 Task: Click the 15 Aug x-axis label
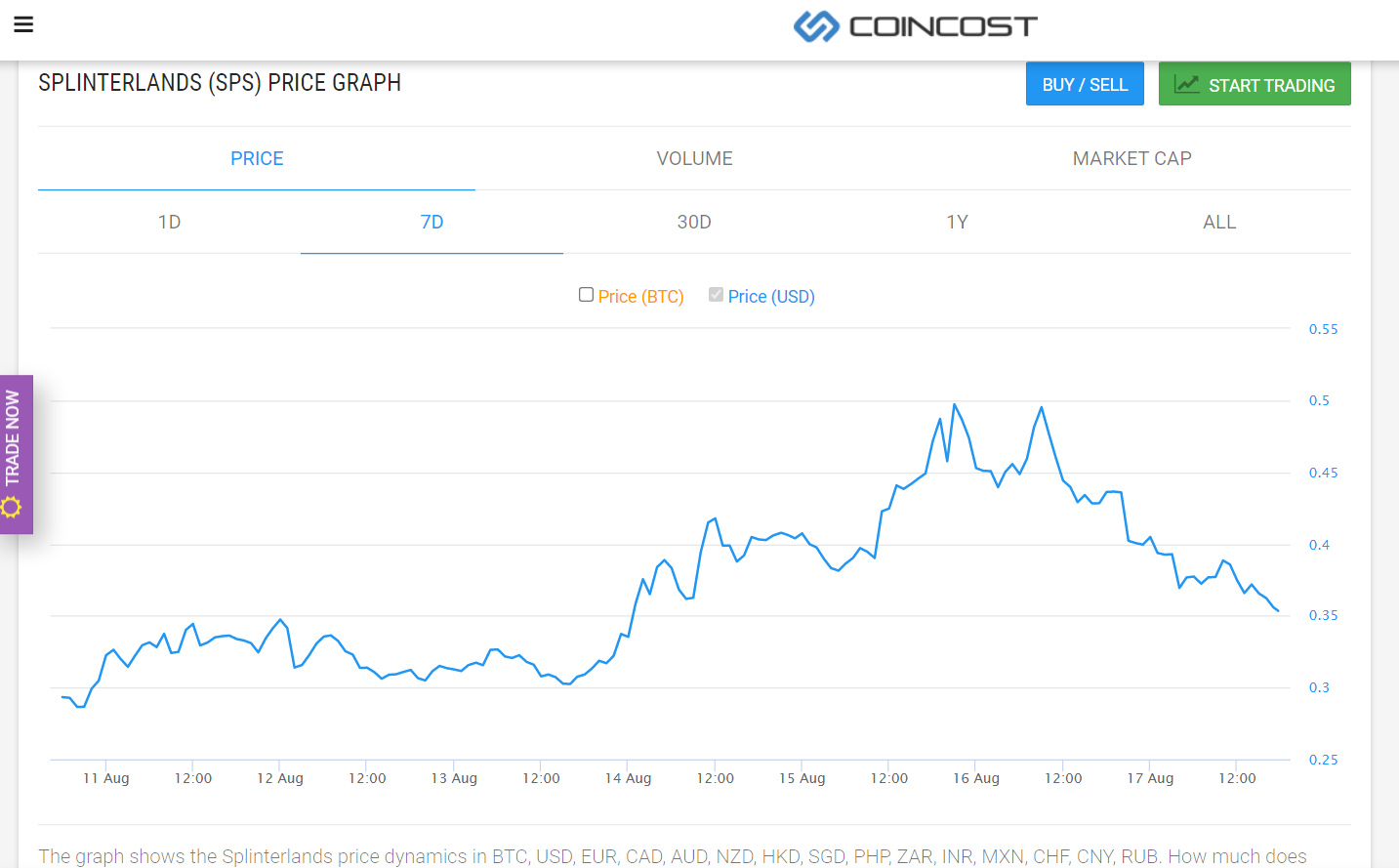[802, 778]
